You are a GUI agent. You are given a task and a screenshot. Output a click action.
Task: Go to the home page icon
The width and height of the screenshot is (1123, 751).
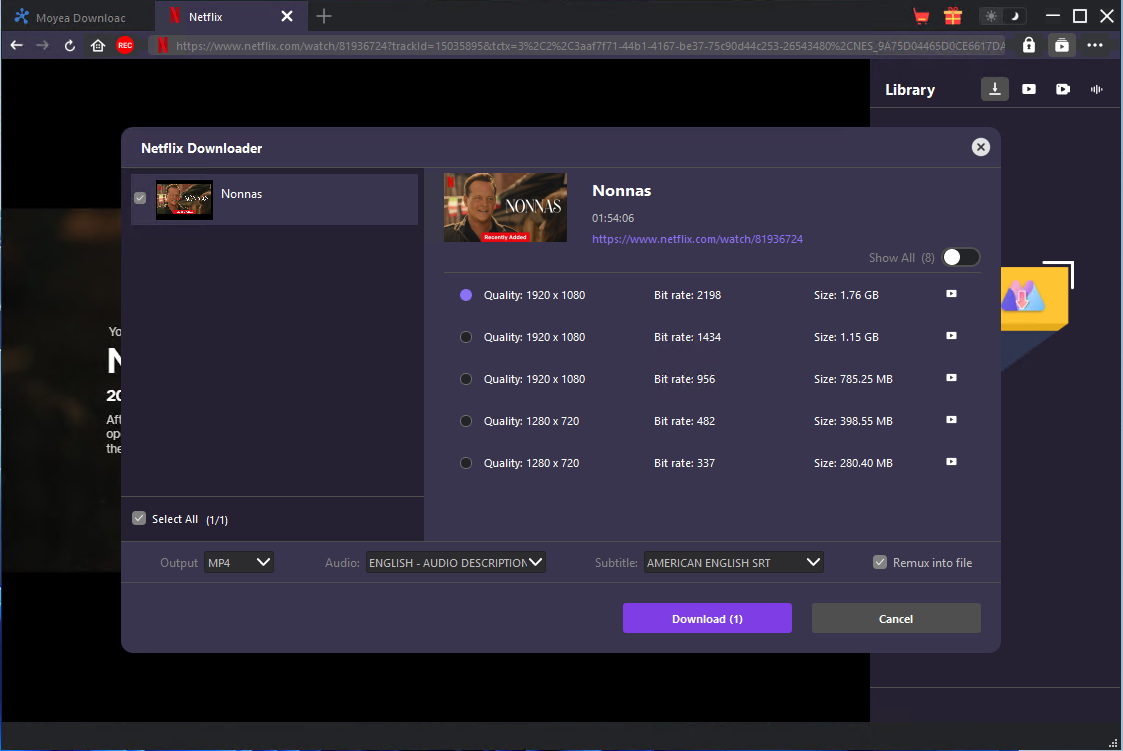pos(98,45)
